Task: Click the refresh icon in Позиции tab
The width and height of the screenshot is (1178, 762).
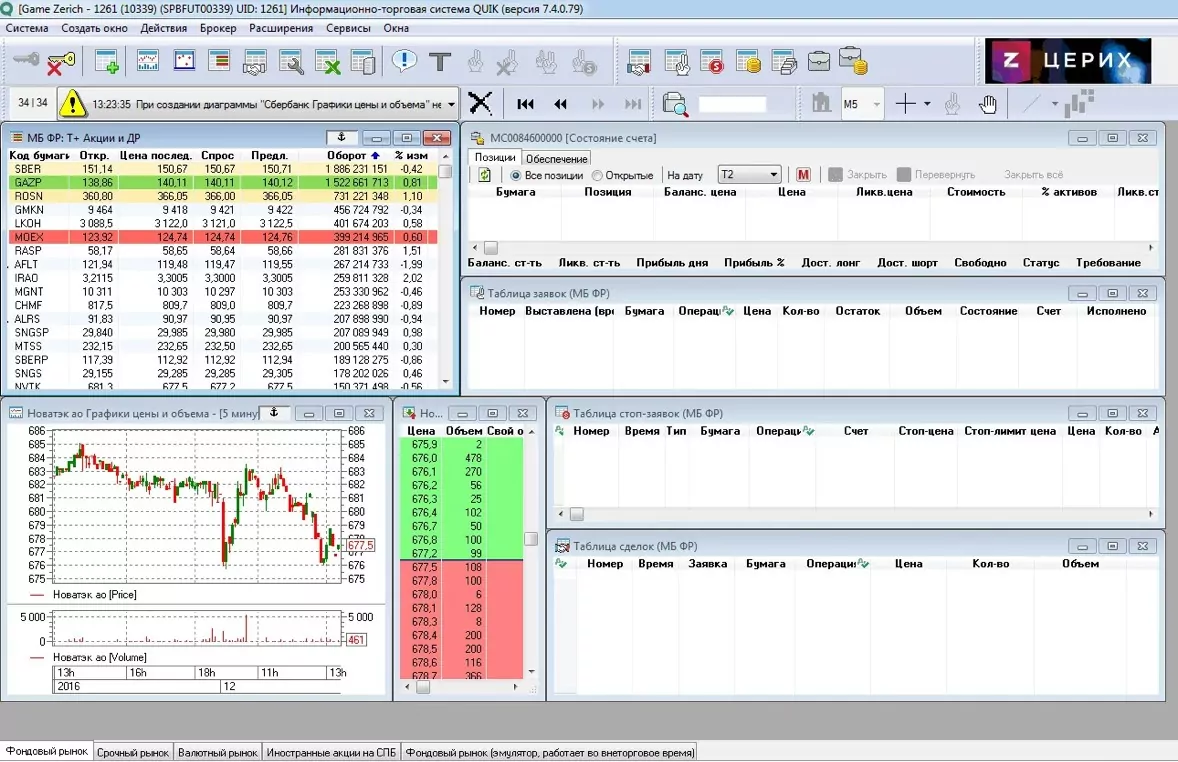Action: tap(484, 174)
